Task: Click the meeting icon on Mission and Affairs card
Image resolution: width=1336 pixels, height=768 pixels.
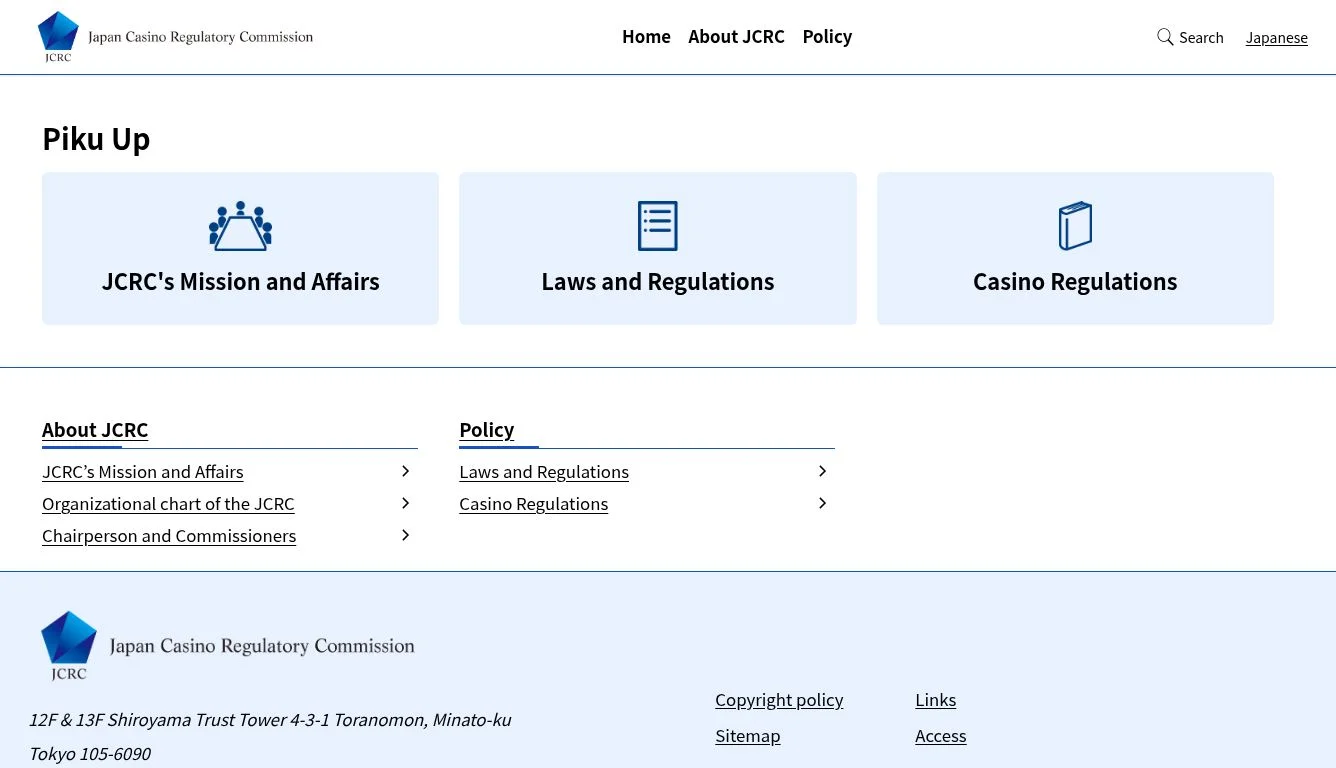Action: coord(240,225)
